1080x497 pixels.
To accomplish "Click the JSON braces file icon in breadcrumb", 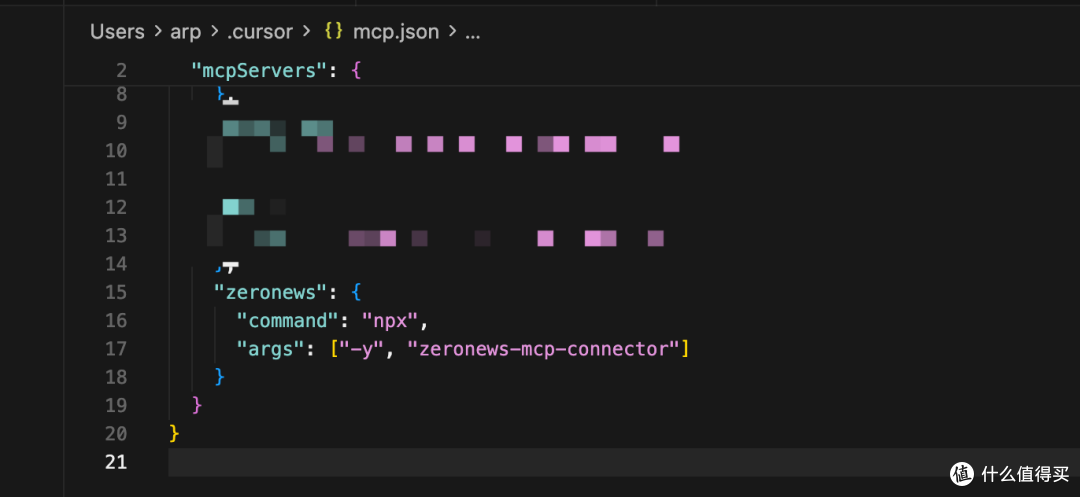I will [334, 32].
